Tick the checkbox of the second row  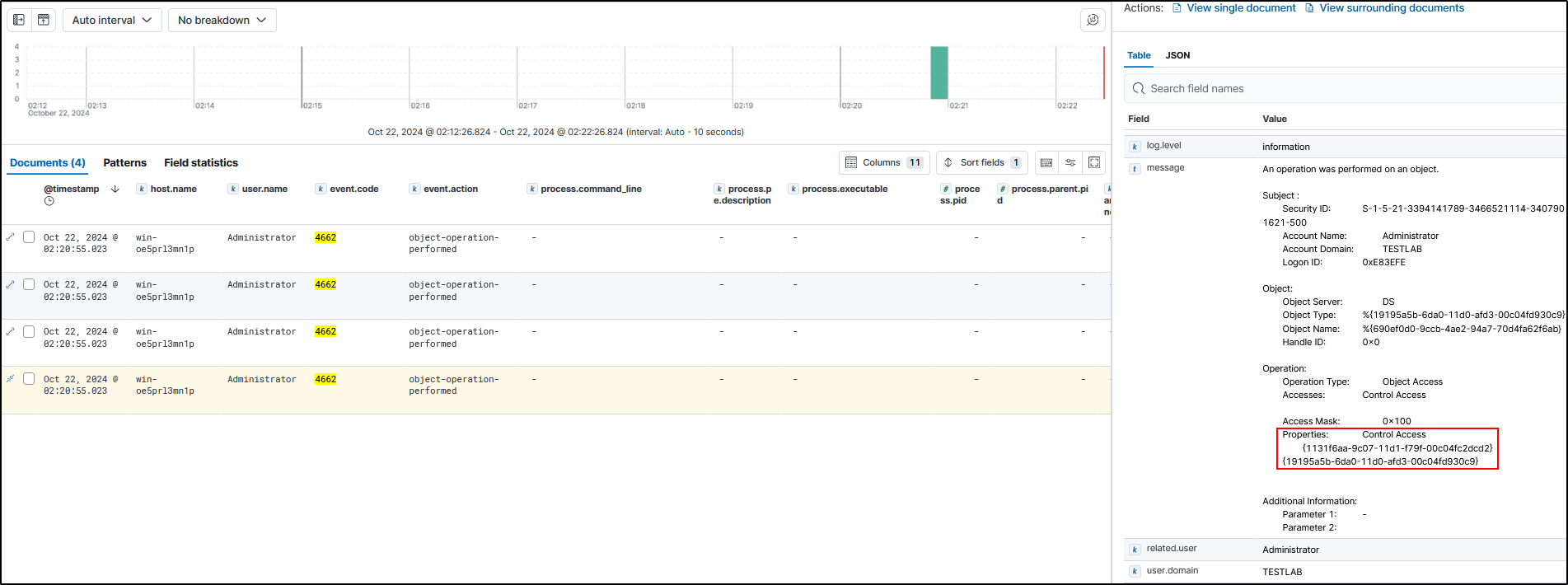tap(29, 284)
